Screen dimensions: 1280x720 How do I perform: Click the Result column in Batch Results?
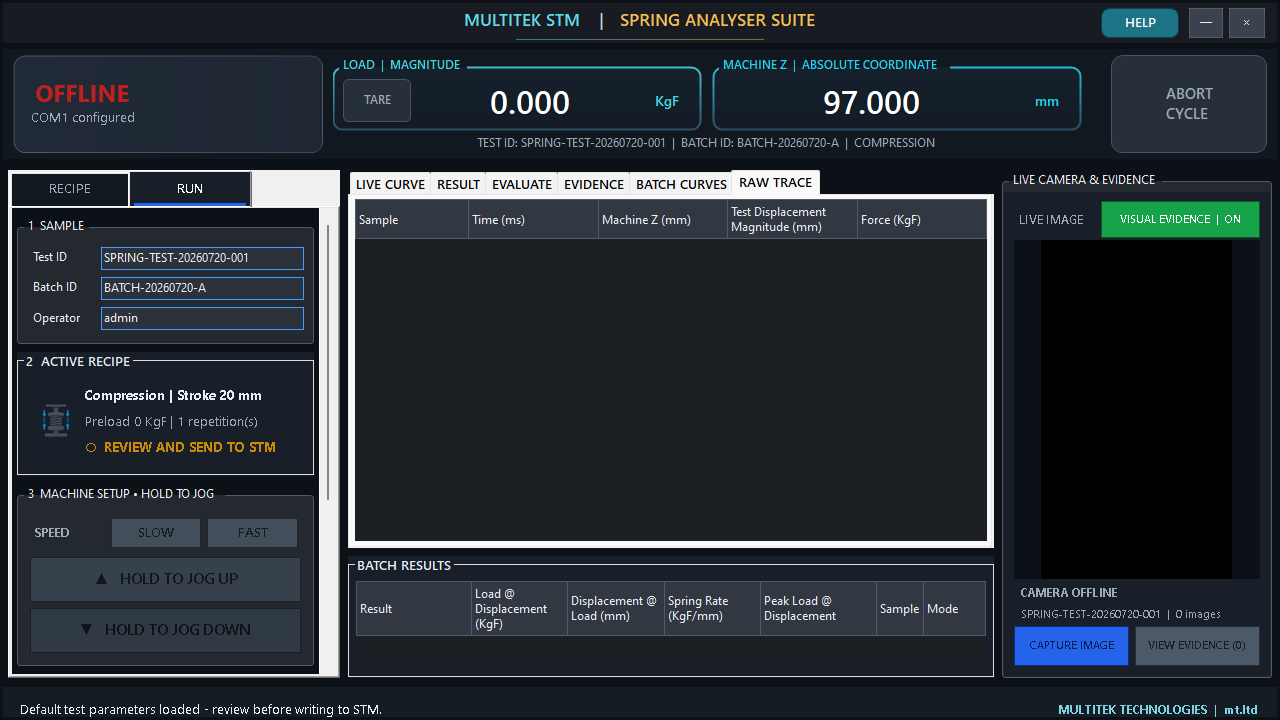[x=414, y=609]
